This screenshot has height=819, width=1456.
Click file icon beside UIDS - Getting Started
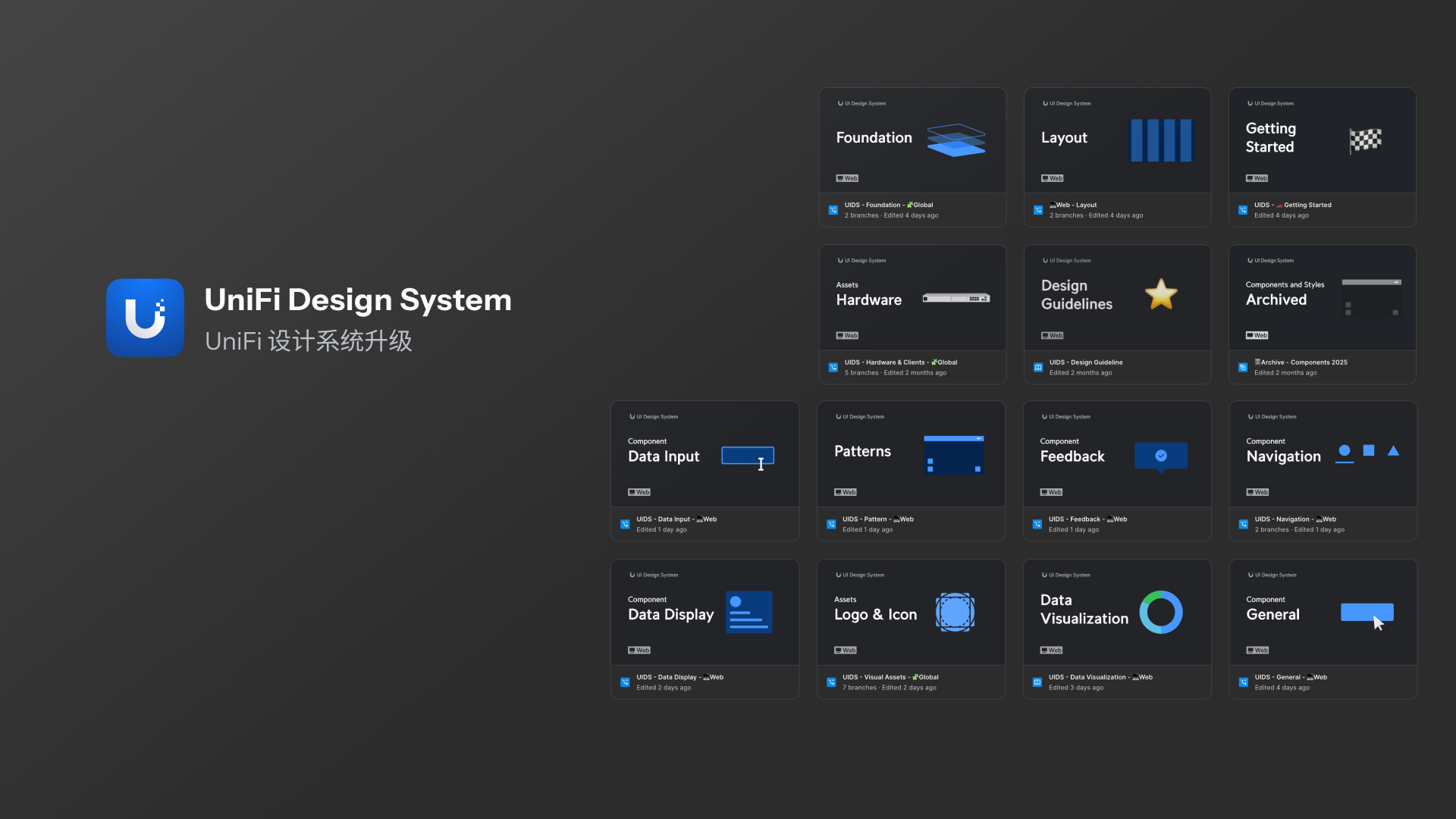(x=1243, y=210)
